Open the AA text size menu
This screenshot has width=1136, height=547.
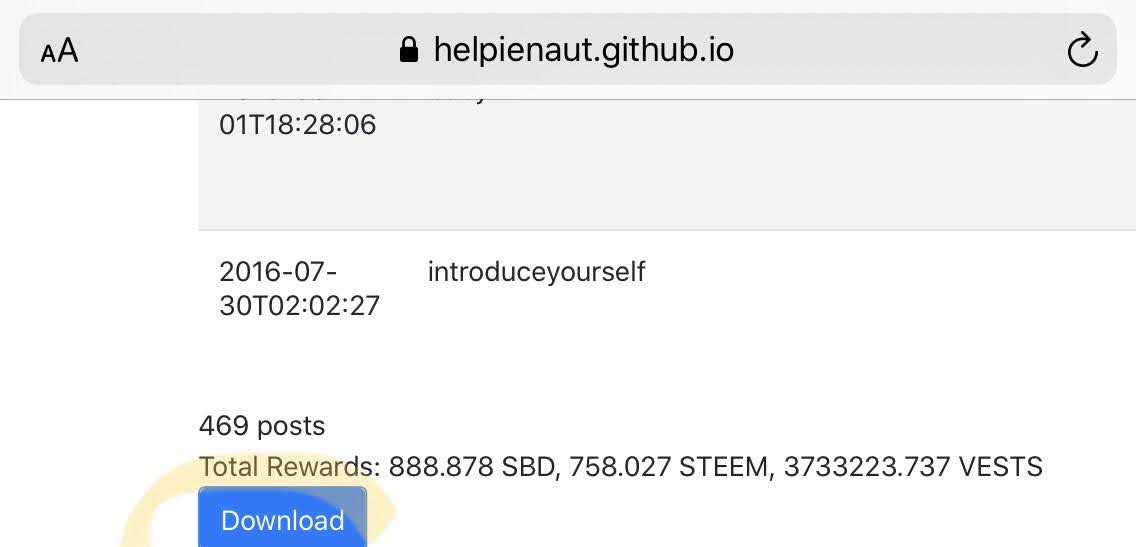(x=59, y=51)
